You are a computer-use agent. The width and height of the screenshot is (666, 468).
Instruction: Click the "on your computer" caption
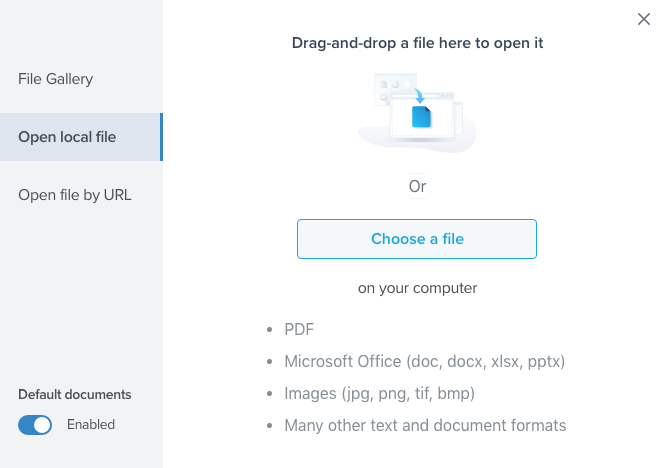[417, 289]
